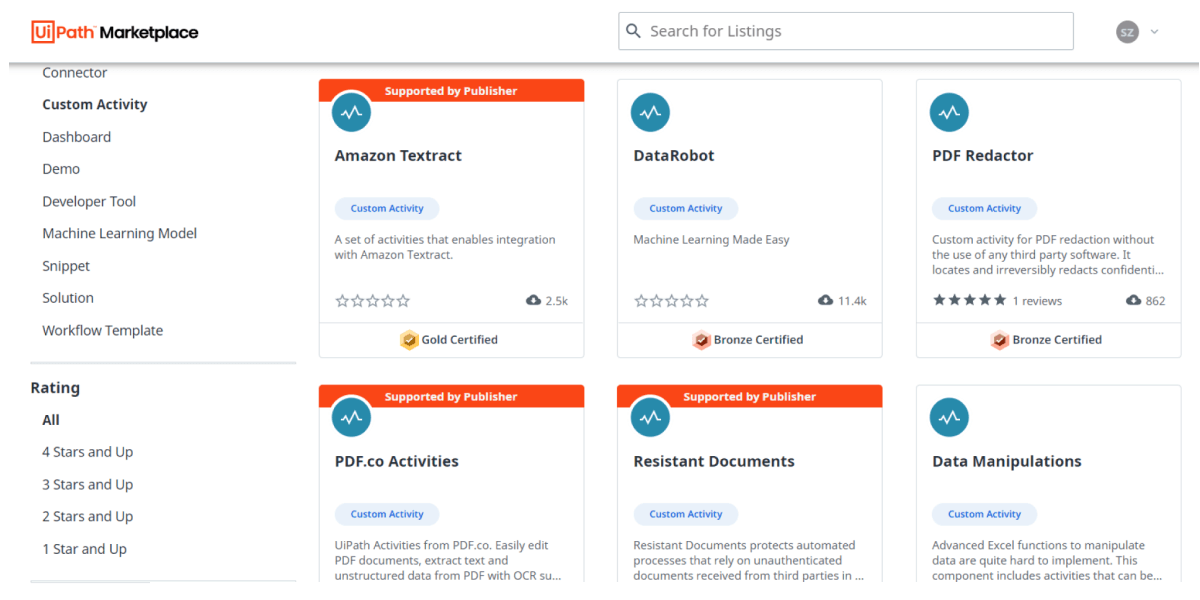
Task: Select the 4 Stars and Up filter
Action: 87,452
